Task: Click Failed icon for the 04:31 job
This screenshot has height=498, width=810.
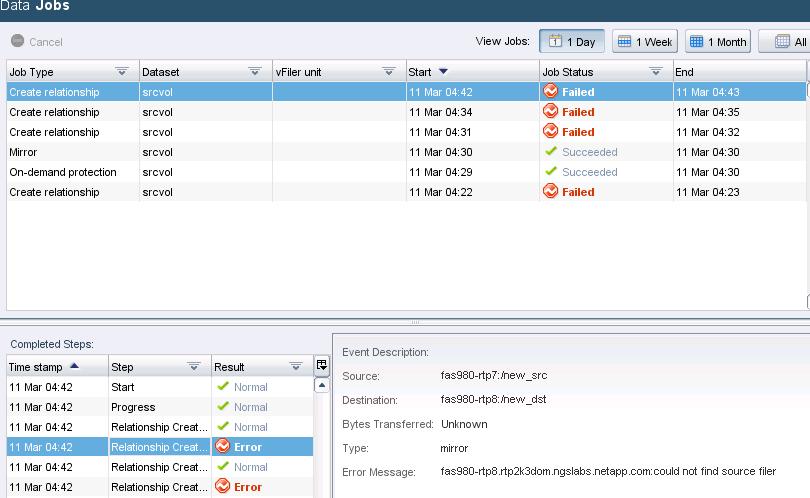Action: point(551,131)
